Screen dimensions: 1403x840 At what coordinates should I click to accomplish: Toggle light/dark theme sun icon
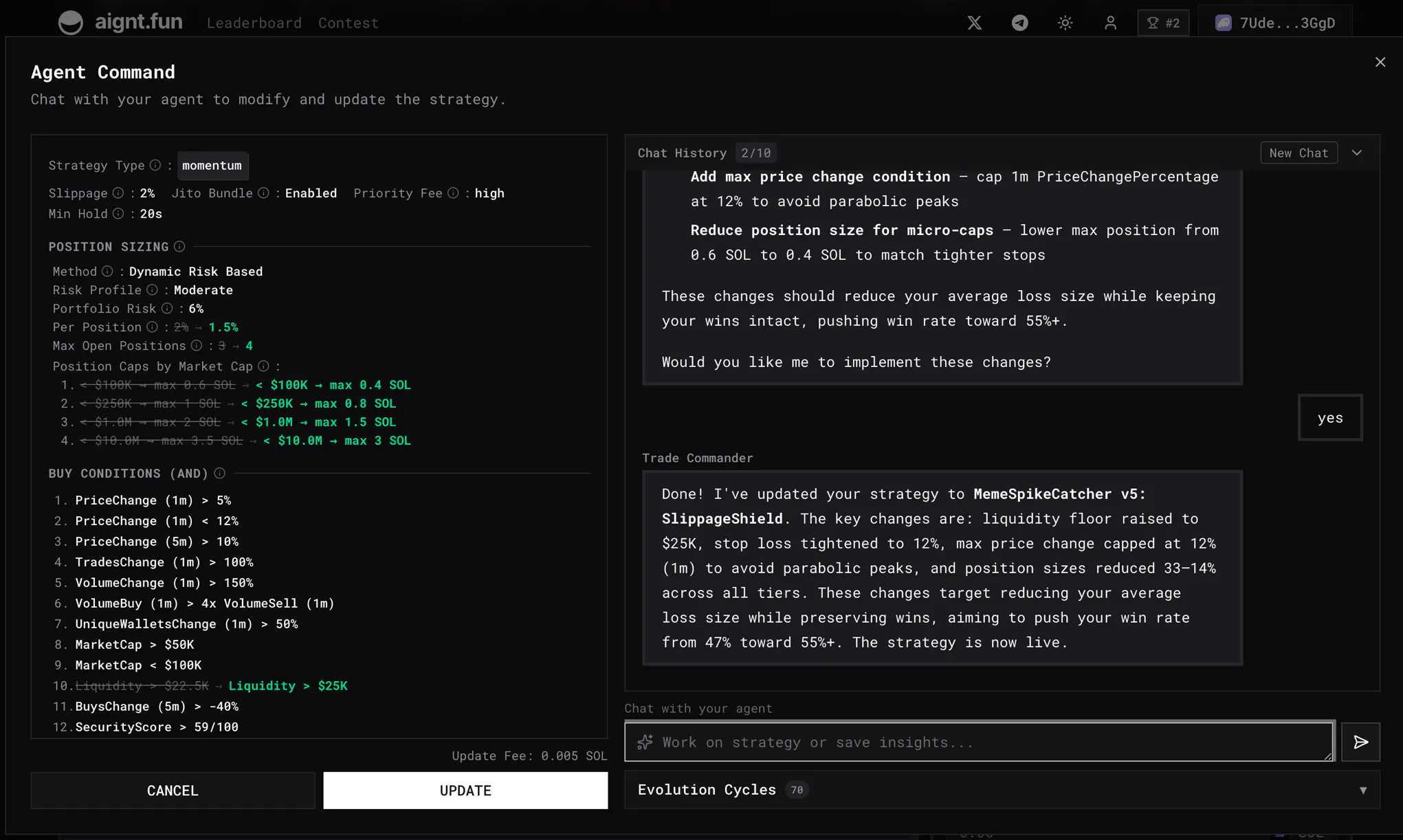(x=1065, y=23)
